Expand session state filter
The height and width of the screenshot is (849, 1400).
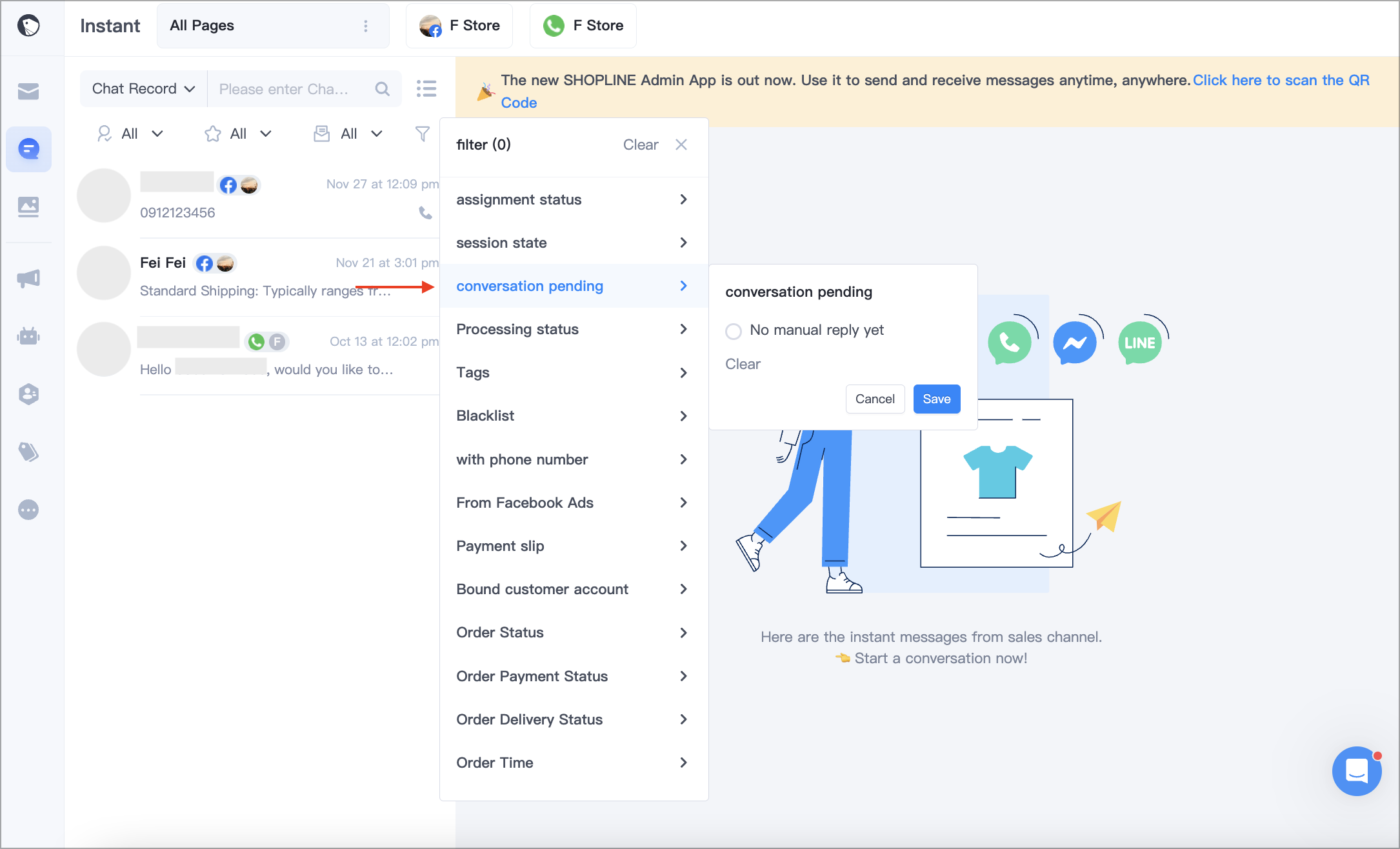tap(574, 243)
